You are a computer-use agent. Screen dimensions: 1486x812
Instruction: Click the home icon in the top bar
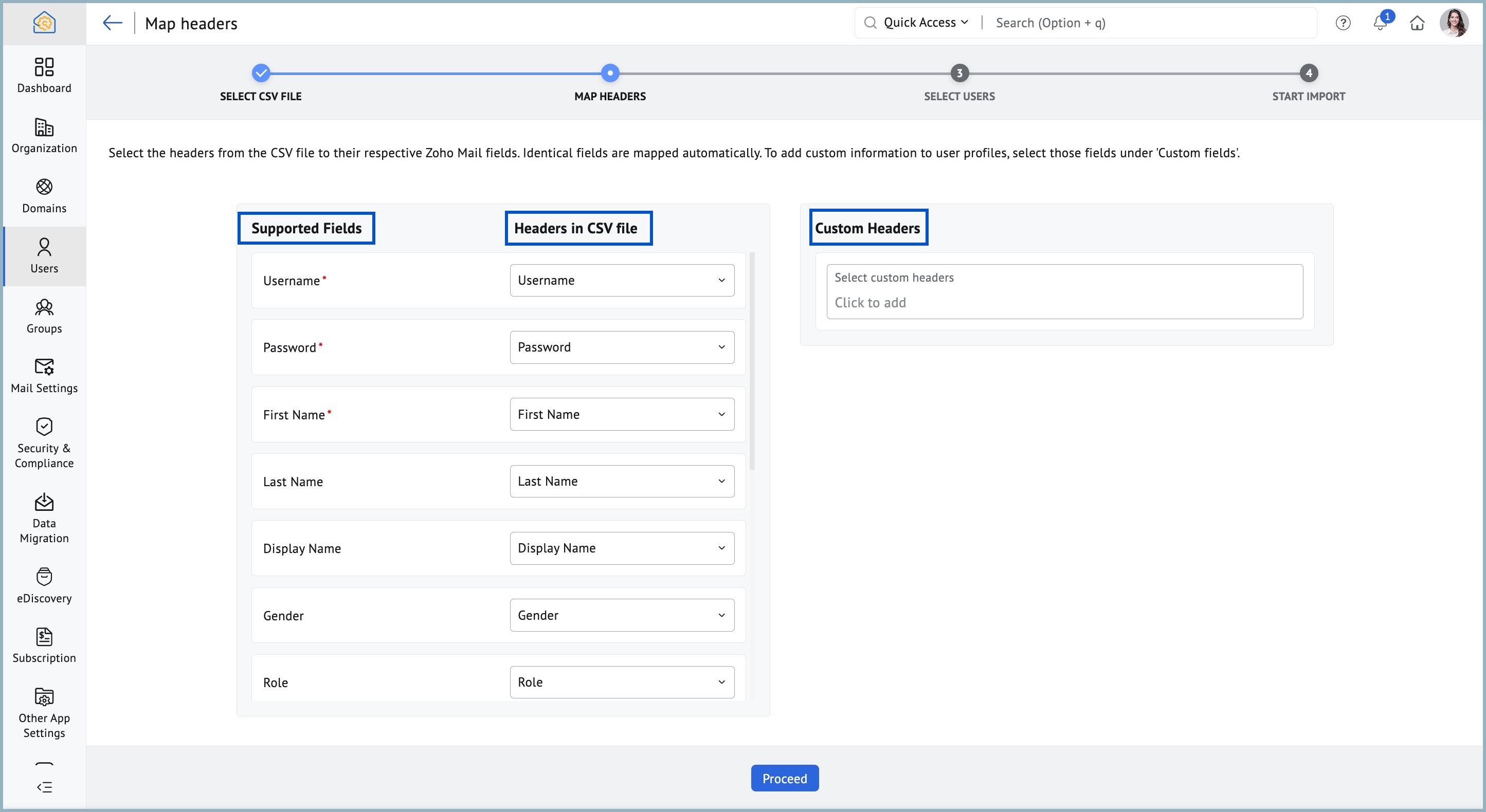[1417, 23]
